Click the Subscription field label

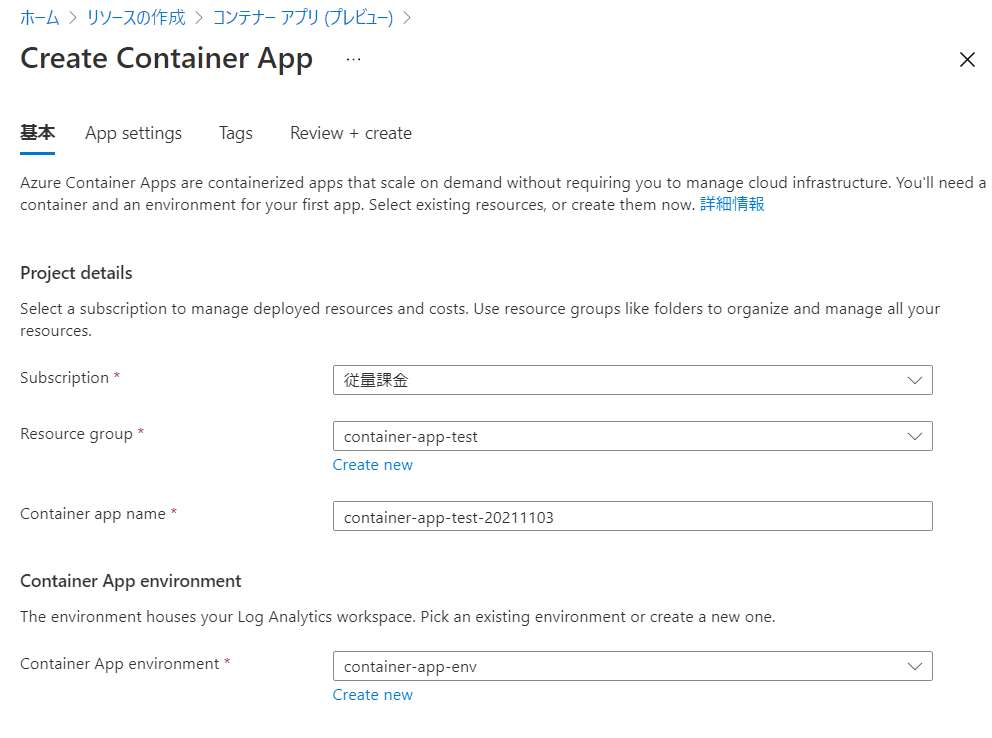pyautogui.click(x=65, y=378)
